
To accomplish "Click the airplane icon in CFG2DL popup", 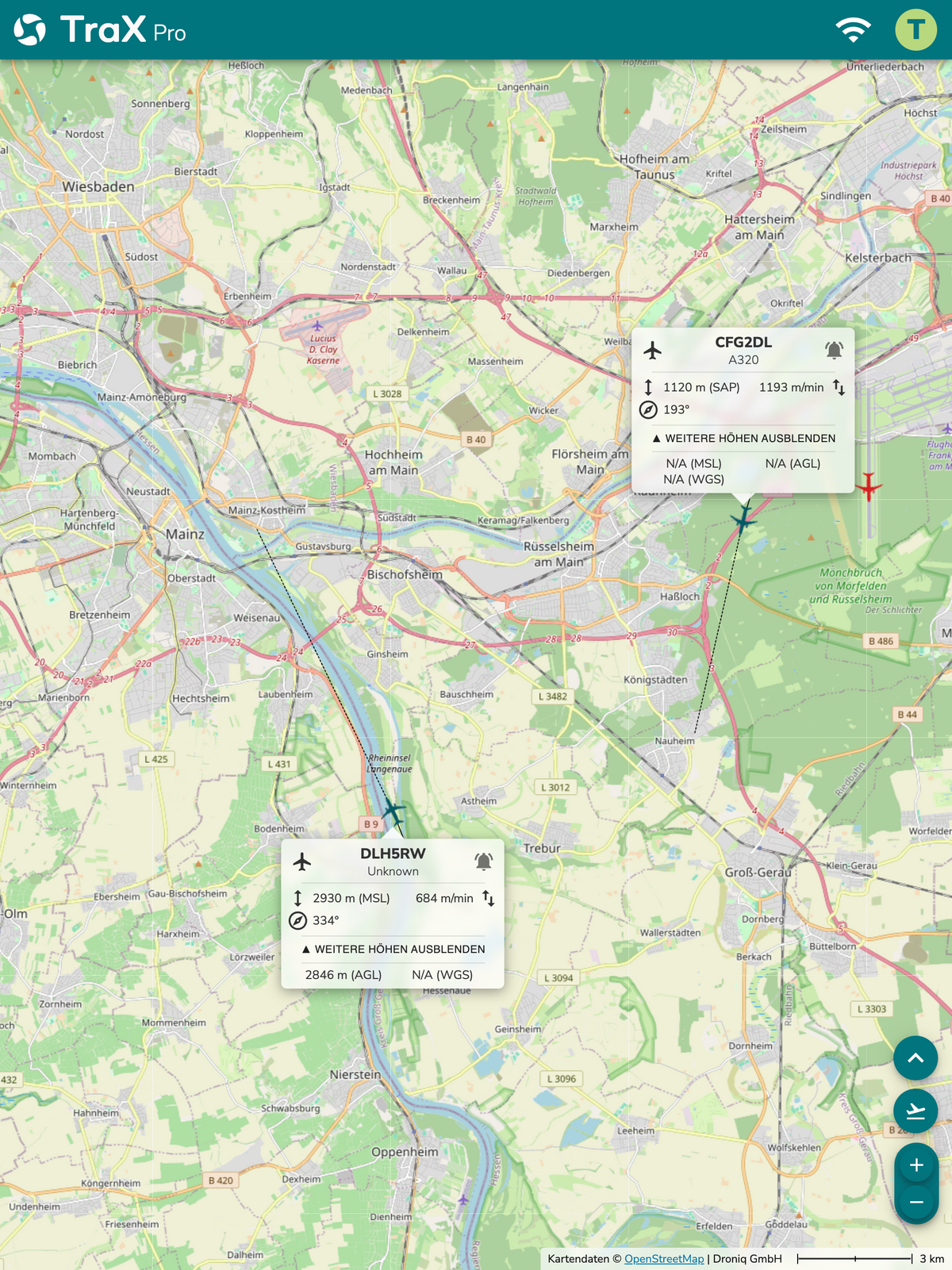I will [x=652, y=350].
